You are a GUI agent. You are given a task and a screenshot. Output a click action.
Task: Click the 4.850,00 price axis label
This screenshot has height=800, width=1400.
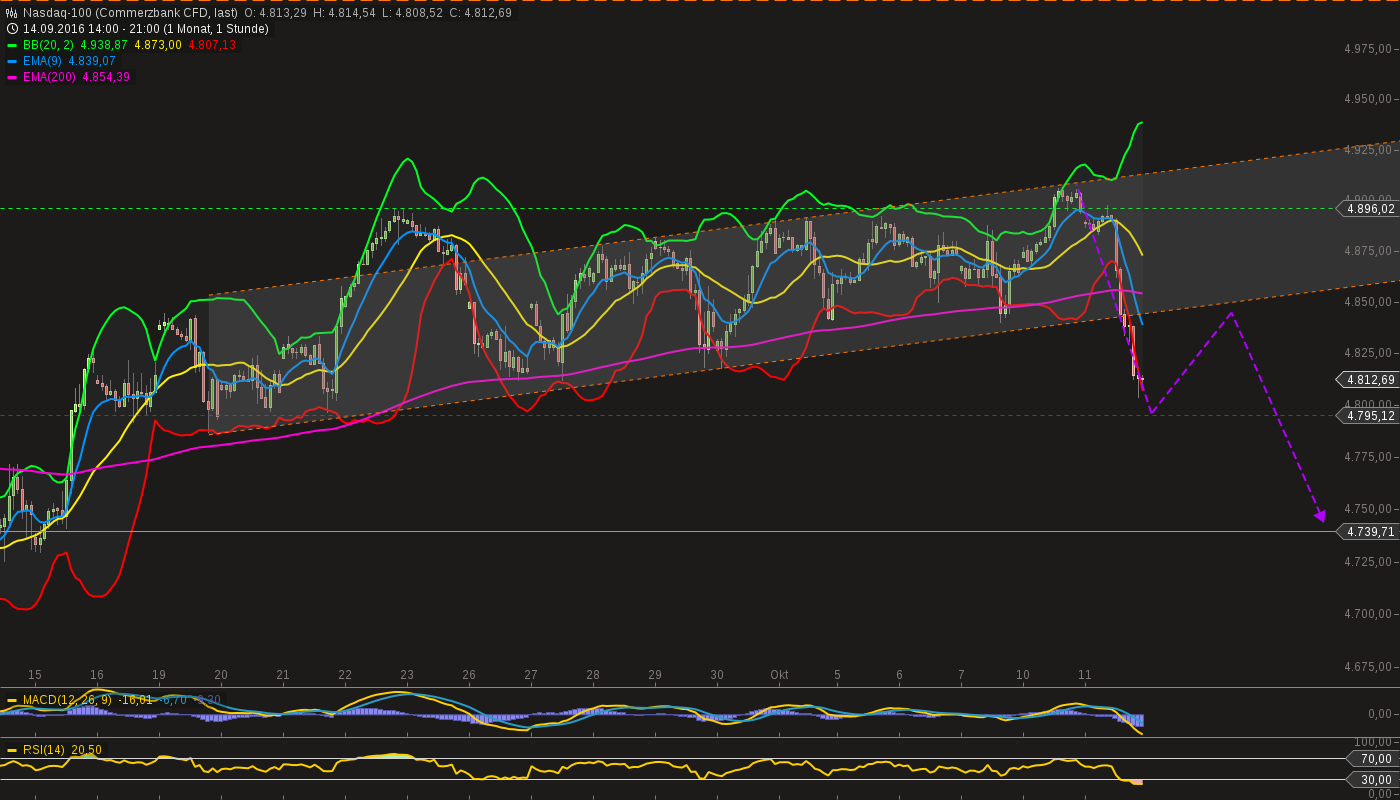(x=1368, y=302)
